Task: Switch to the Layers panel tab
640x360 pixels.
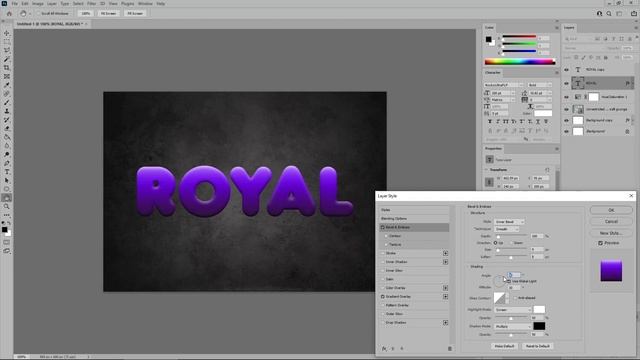Action: tap(569, 28)
